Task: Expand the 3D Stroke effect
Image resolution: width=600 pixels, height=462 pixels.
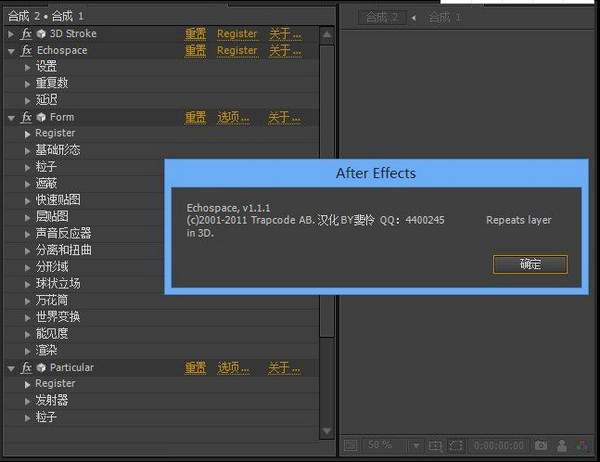Action: [11, 34]
